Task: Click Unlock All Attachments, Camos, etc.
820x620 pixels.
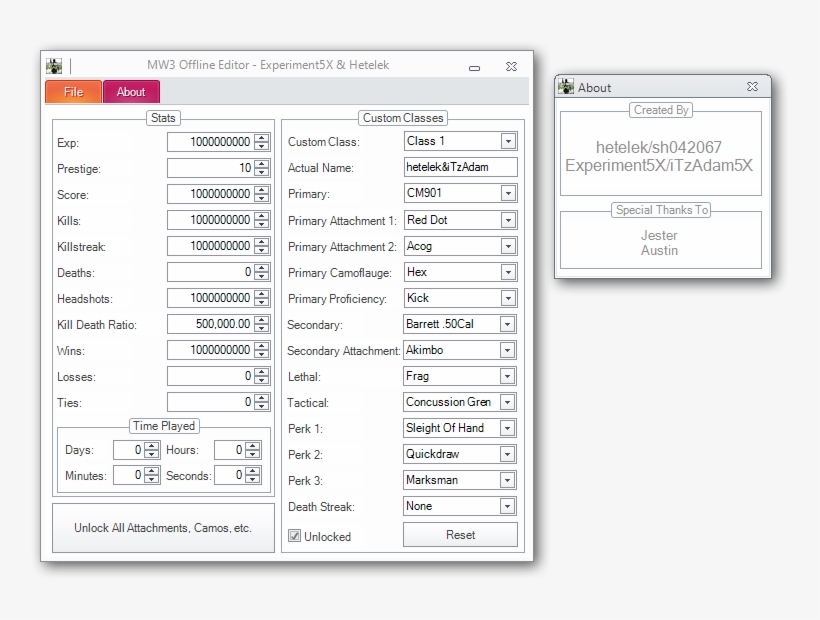Action: tap(163, 528)
